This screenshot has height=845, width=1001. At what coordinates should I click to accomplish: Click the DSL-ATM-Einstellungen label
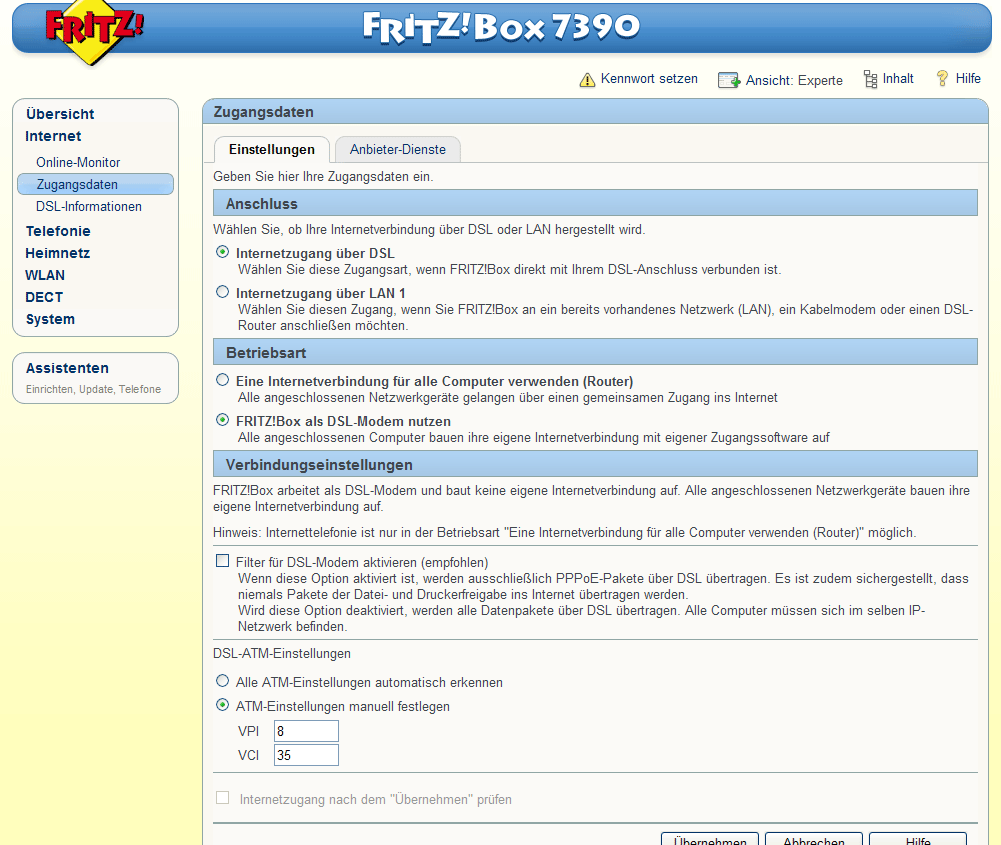tap(282, 654)
